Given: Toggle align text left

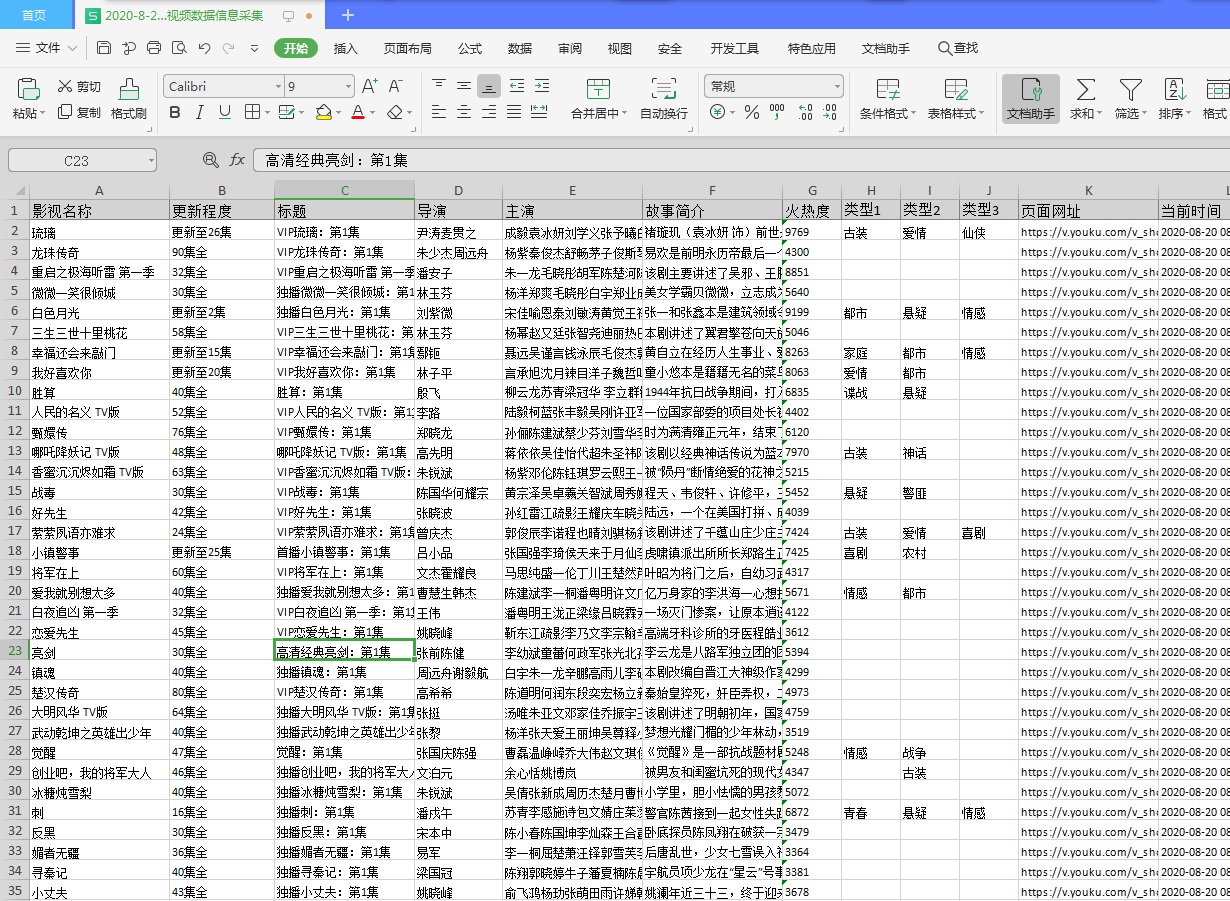Looking at the screenshot, I should pos(437,112).
